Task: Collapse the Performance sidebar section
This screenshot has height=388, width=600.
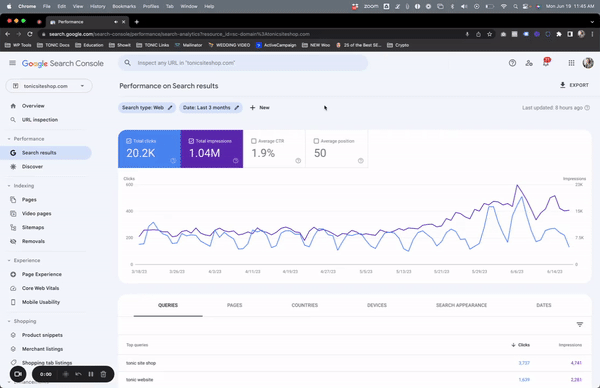Action: coord(9,139)
